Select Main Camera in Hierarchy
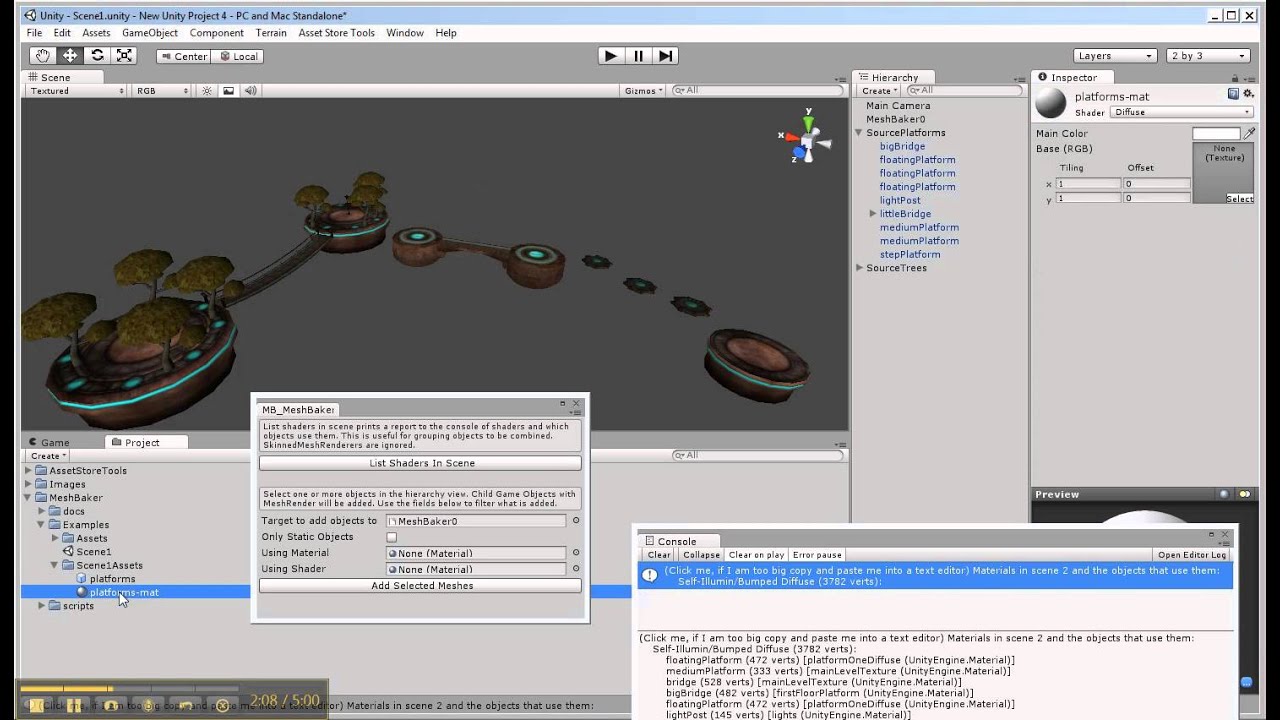 [x=898, y=106]
